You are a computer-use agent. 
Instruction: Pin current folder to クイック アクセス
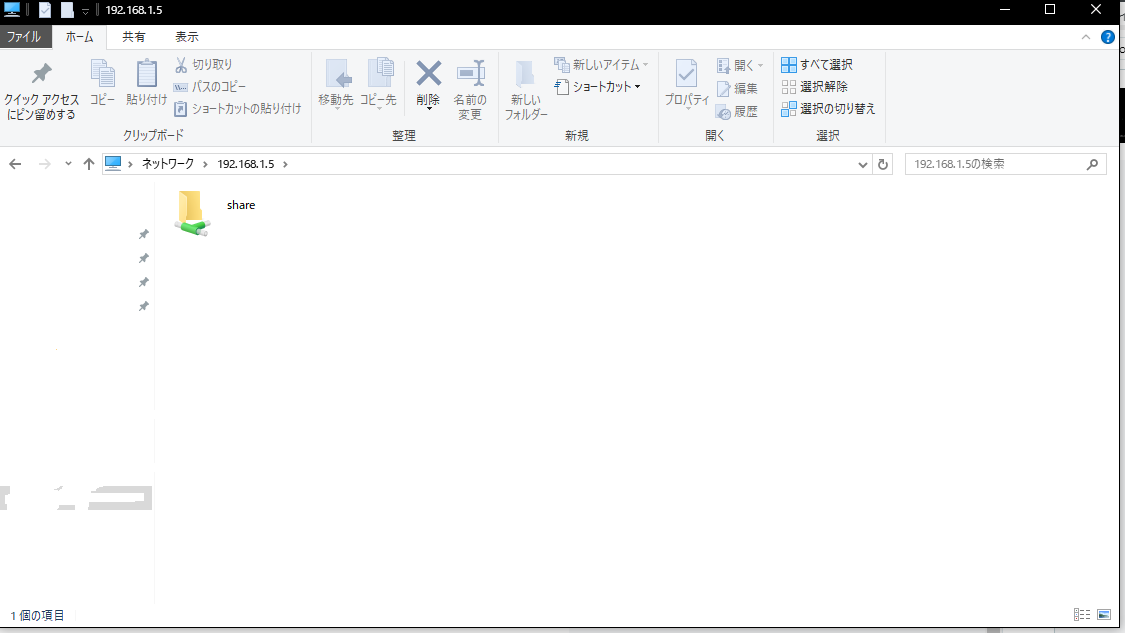tap(40, 90)
